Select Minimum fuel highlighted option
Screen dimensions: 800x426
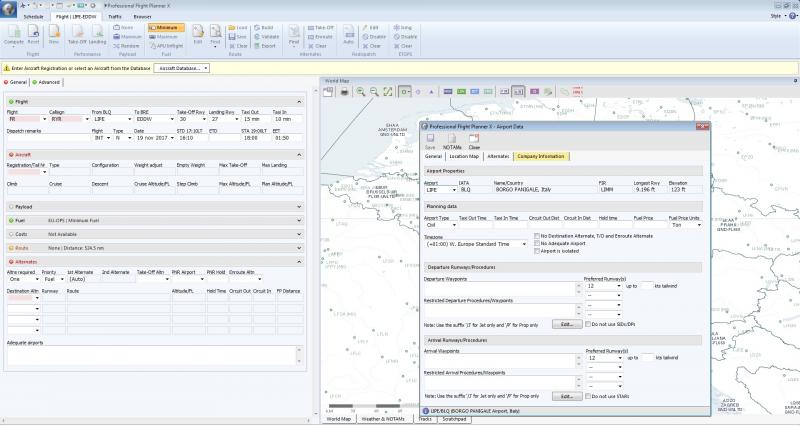[166, 28]
